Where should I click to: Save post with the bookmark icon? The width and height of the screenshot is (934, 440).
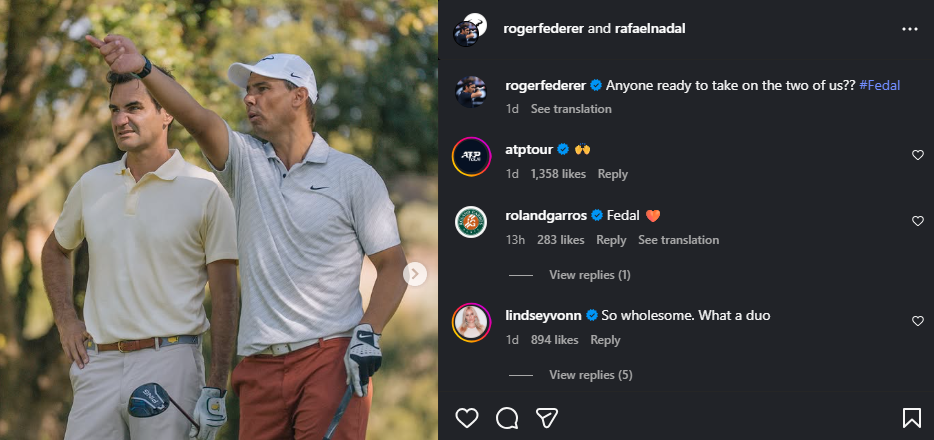pos(912,417)
